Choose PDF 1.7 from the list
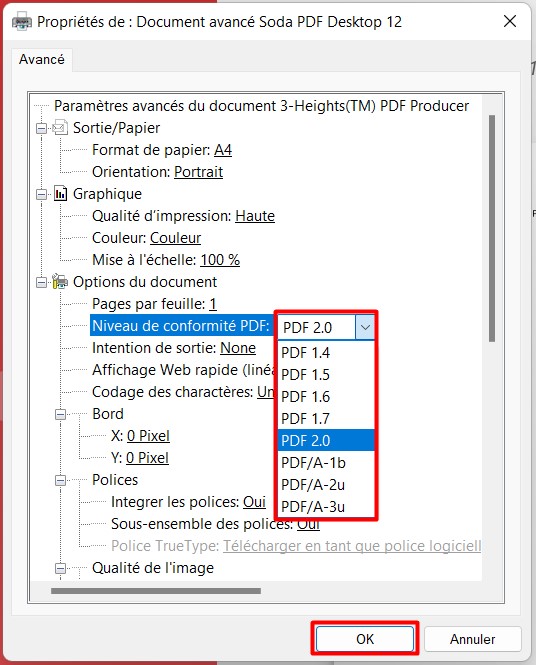The height and width of the screenshot is (665, 536). pos(326,419)
